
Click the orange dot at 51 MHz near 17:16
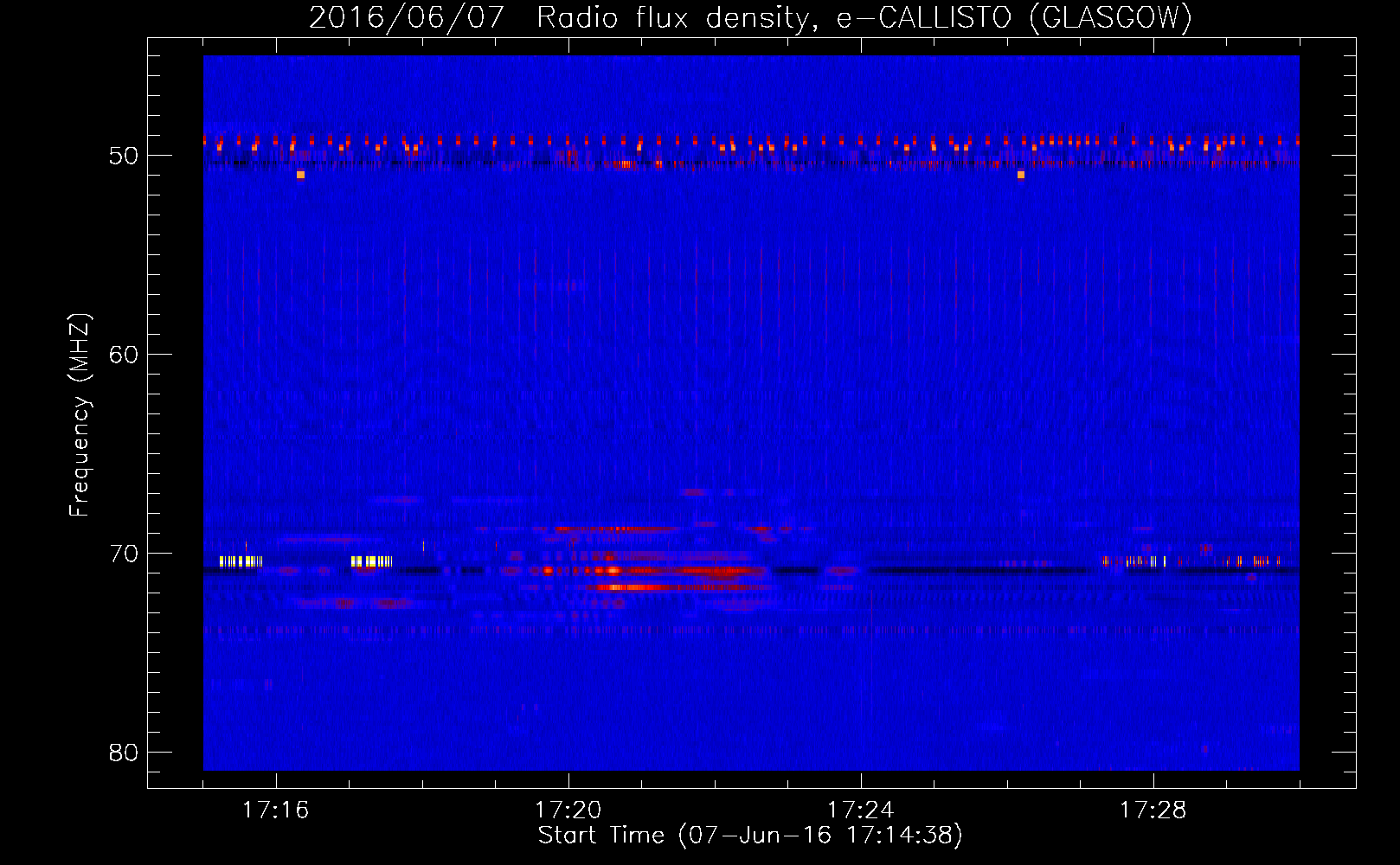pyautogui.click(x=300, y=175)
